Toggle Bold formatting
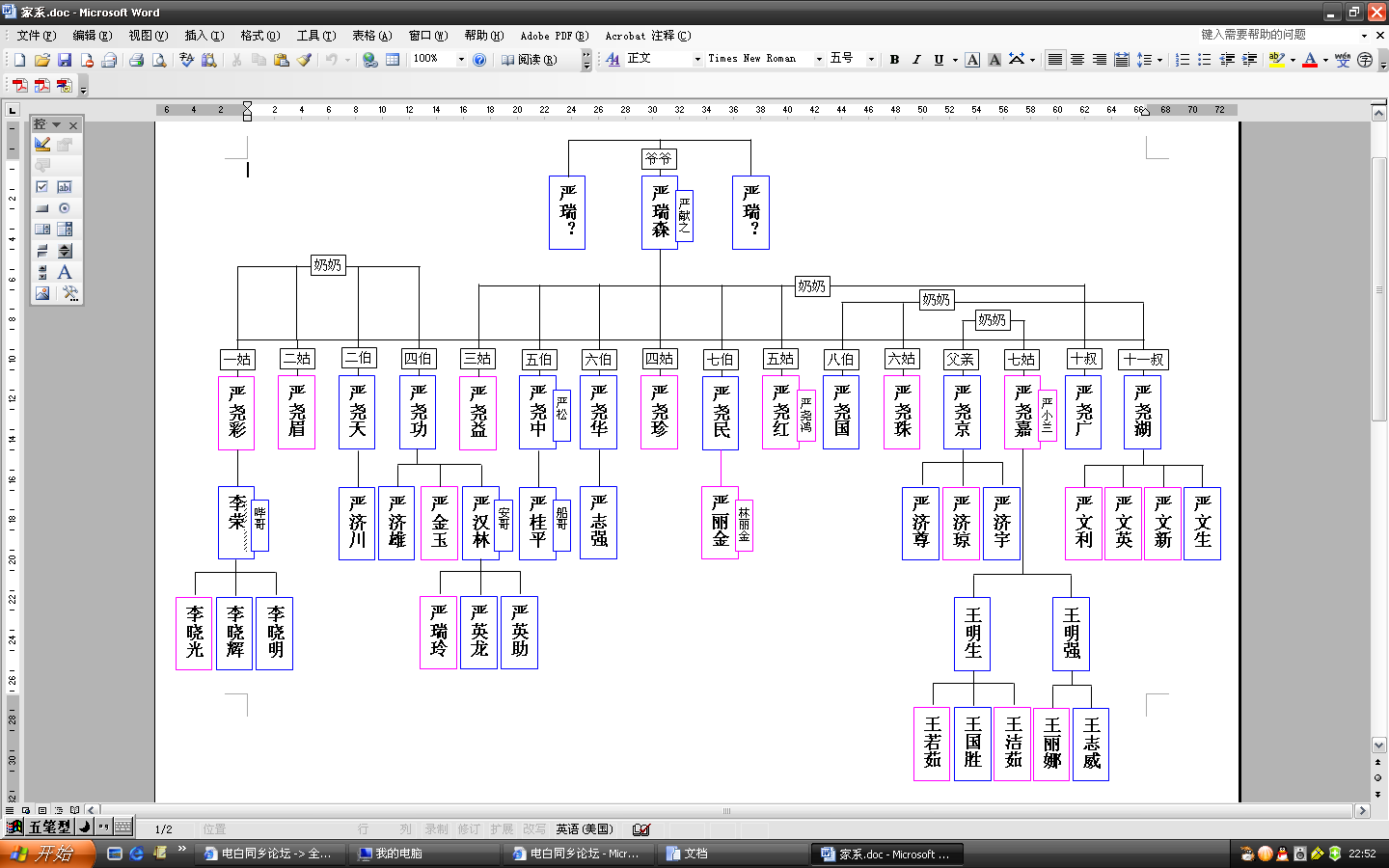This screenshot has height=868, width=1389. (894, 60)
